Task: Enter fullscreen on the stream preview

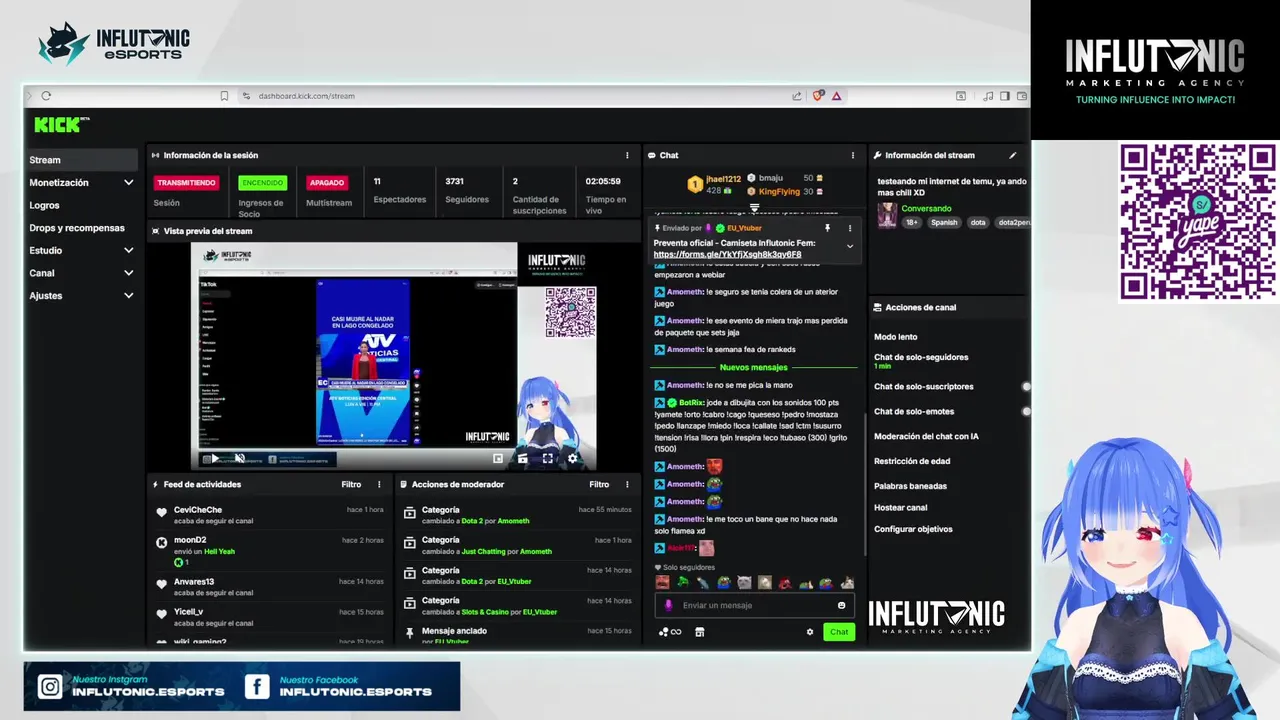Action: point(548,459)
